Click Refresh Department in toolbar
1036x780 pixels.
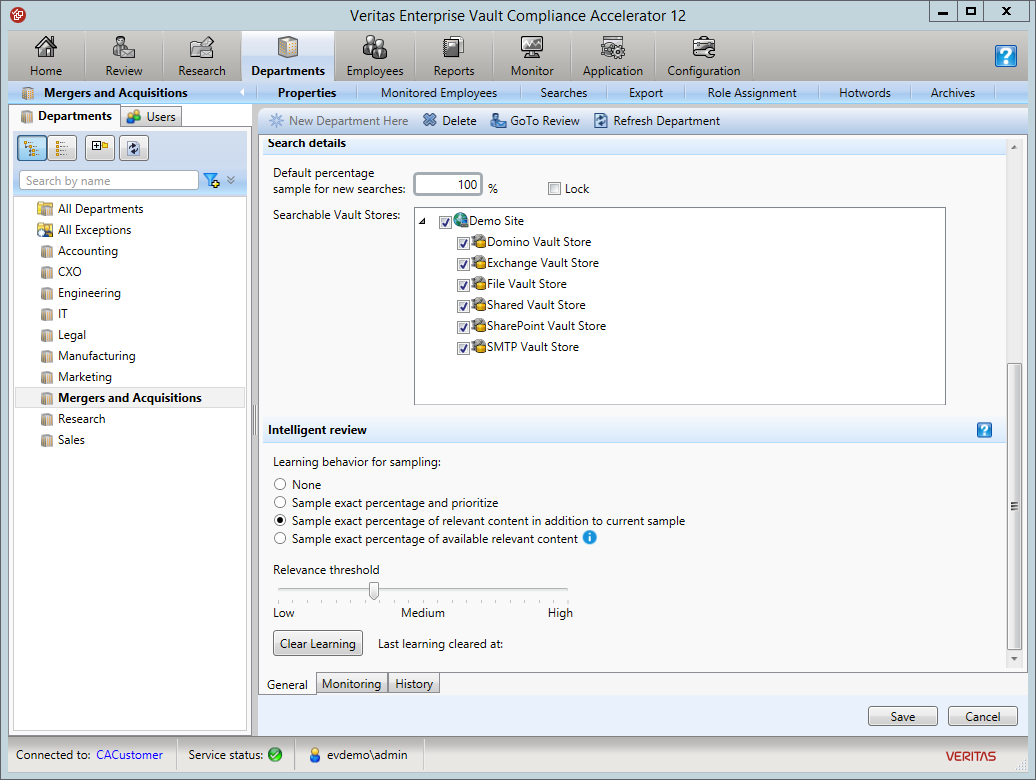657,121
